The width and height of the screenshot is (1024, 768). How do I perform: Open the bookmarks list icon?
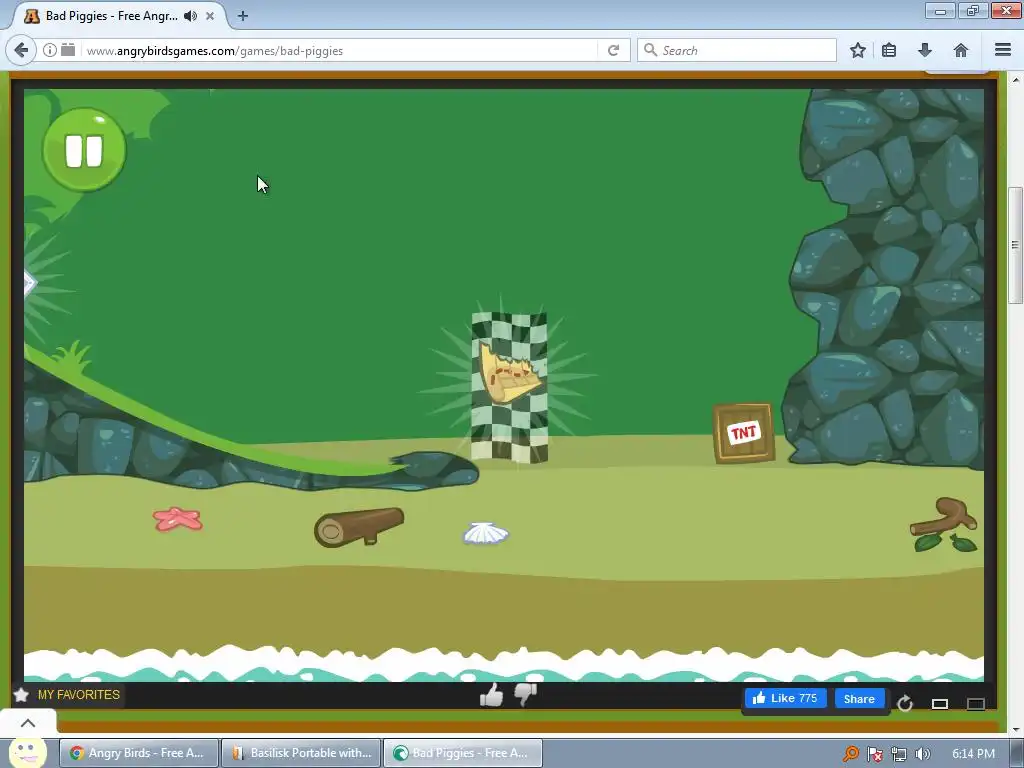(889, 50)
